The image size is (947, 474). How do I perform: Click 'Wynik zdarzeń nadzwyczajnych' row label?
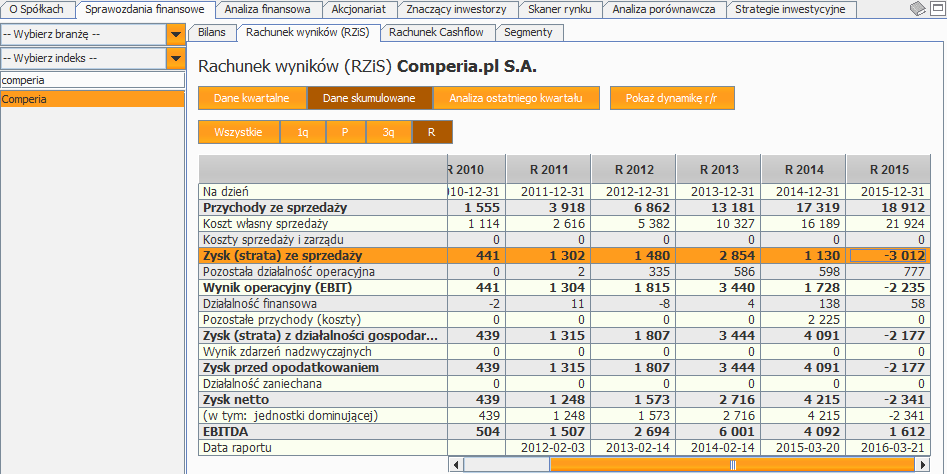tap(287, 351)
